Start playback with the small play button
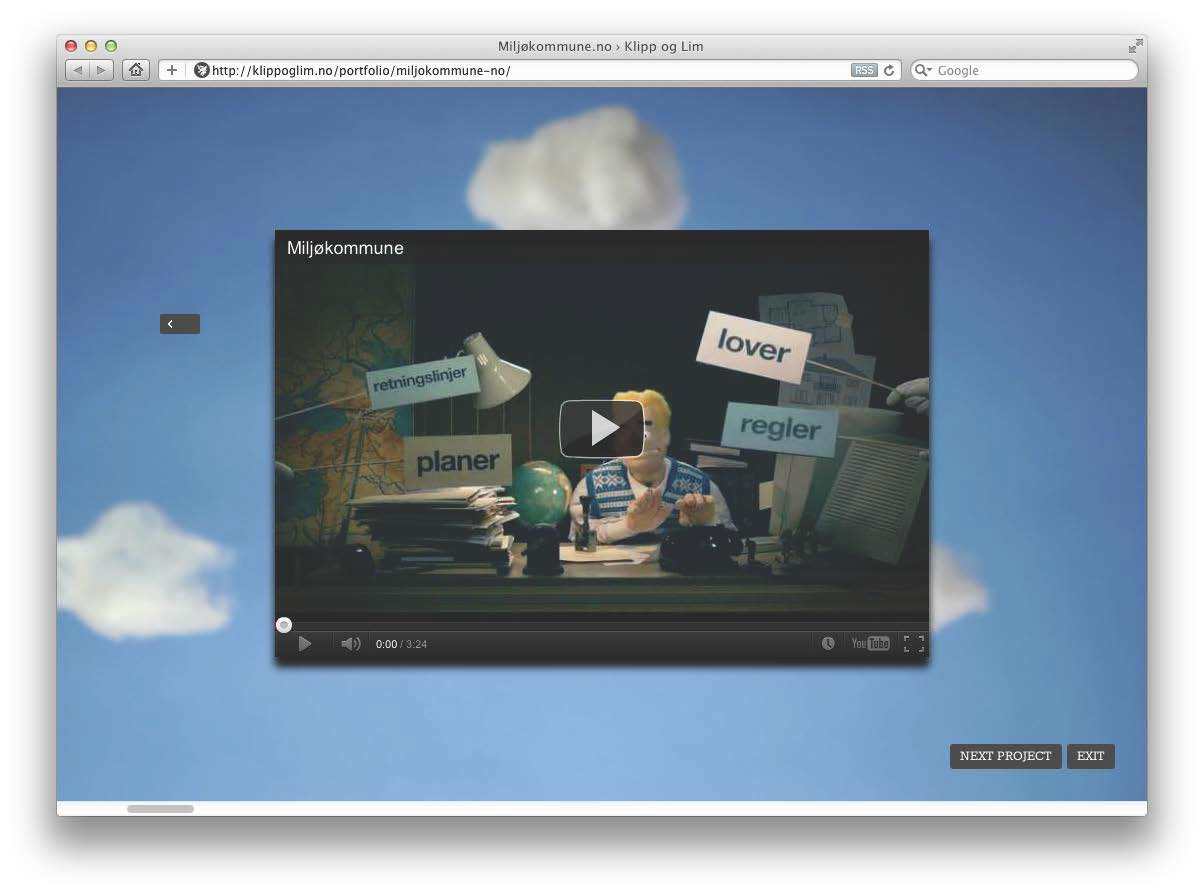The width and height of the screenshot is (1204, 895). [x=305, y=644]
